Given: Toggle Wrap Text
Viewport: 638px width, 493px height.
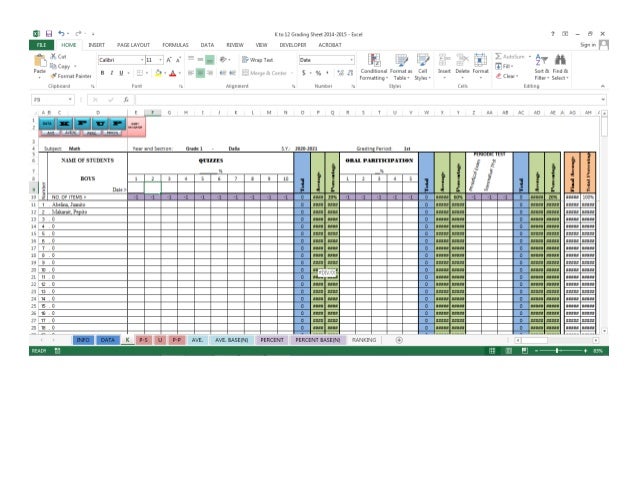Looking at the screenshot, I should tap(258, 60).
